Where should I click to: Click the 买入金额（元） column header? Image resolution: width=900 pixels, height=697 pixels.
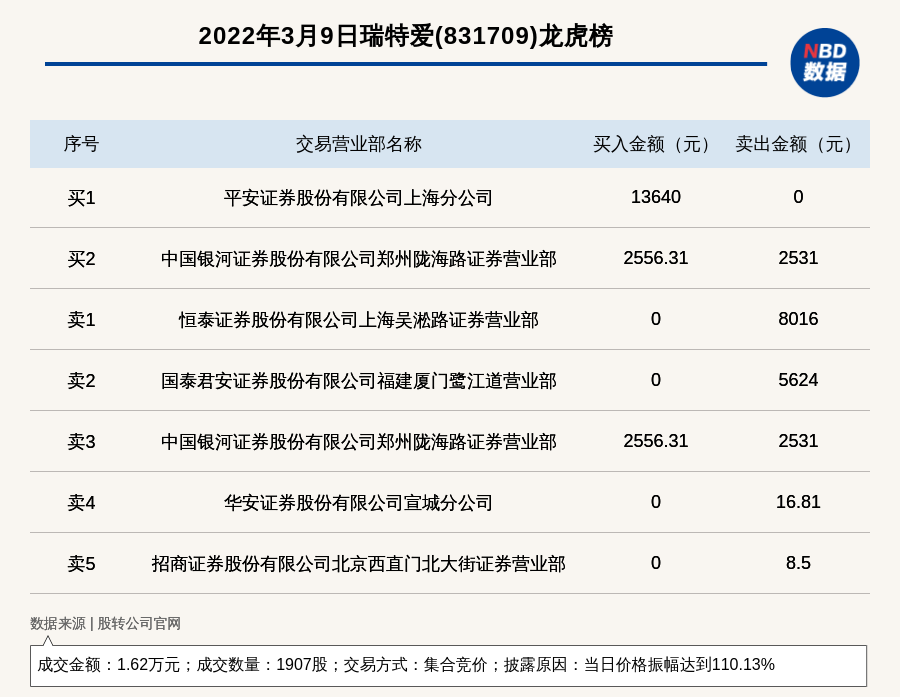coord(655,144)
